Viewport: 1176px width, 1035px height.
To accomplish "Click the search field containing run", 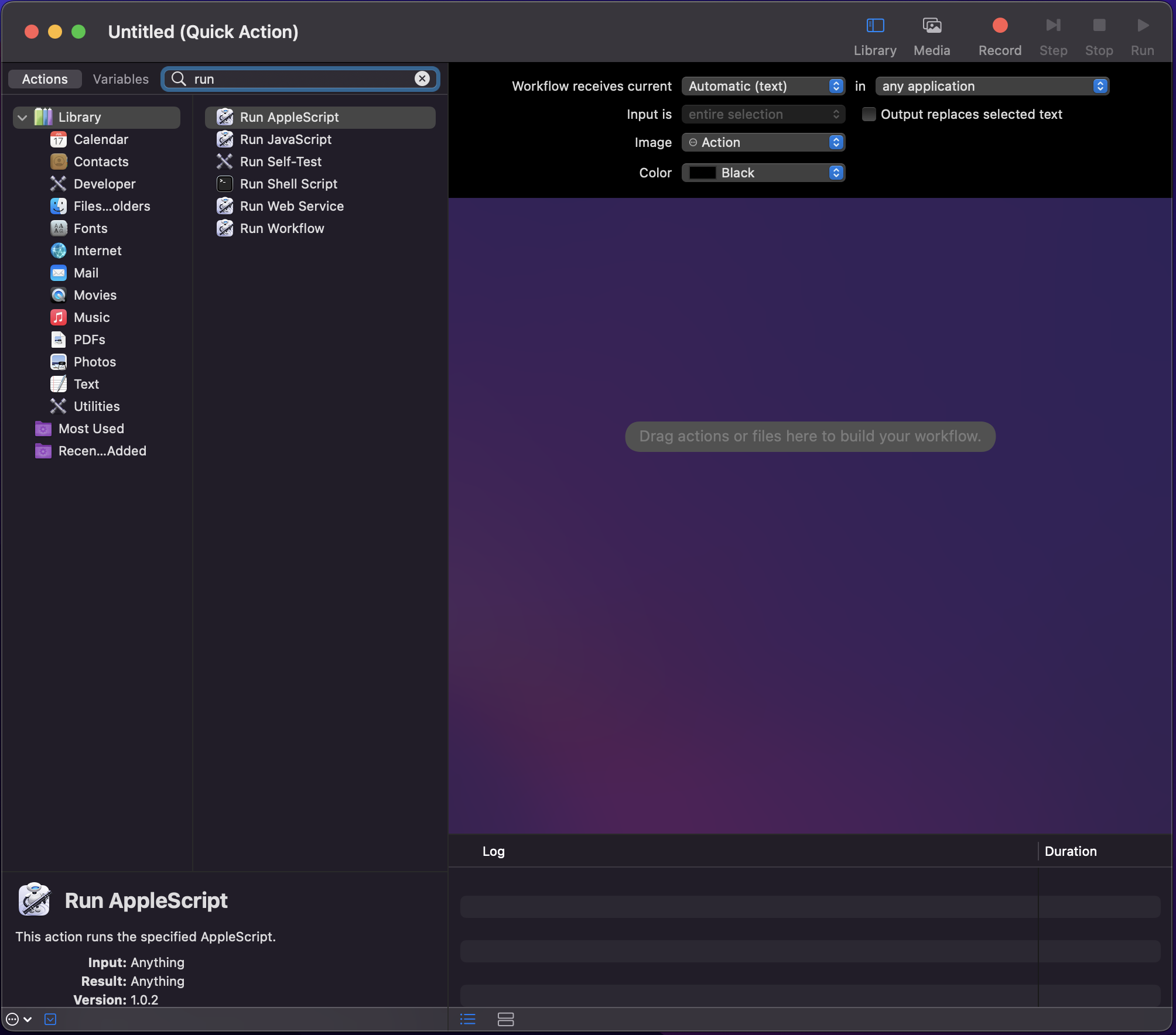I will (300, 79).
